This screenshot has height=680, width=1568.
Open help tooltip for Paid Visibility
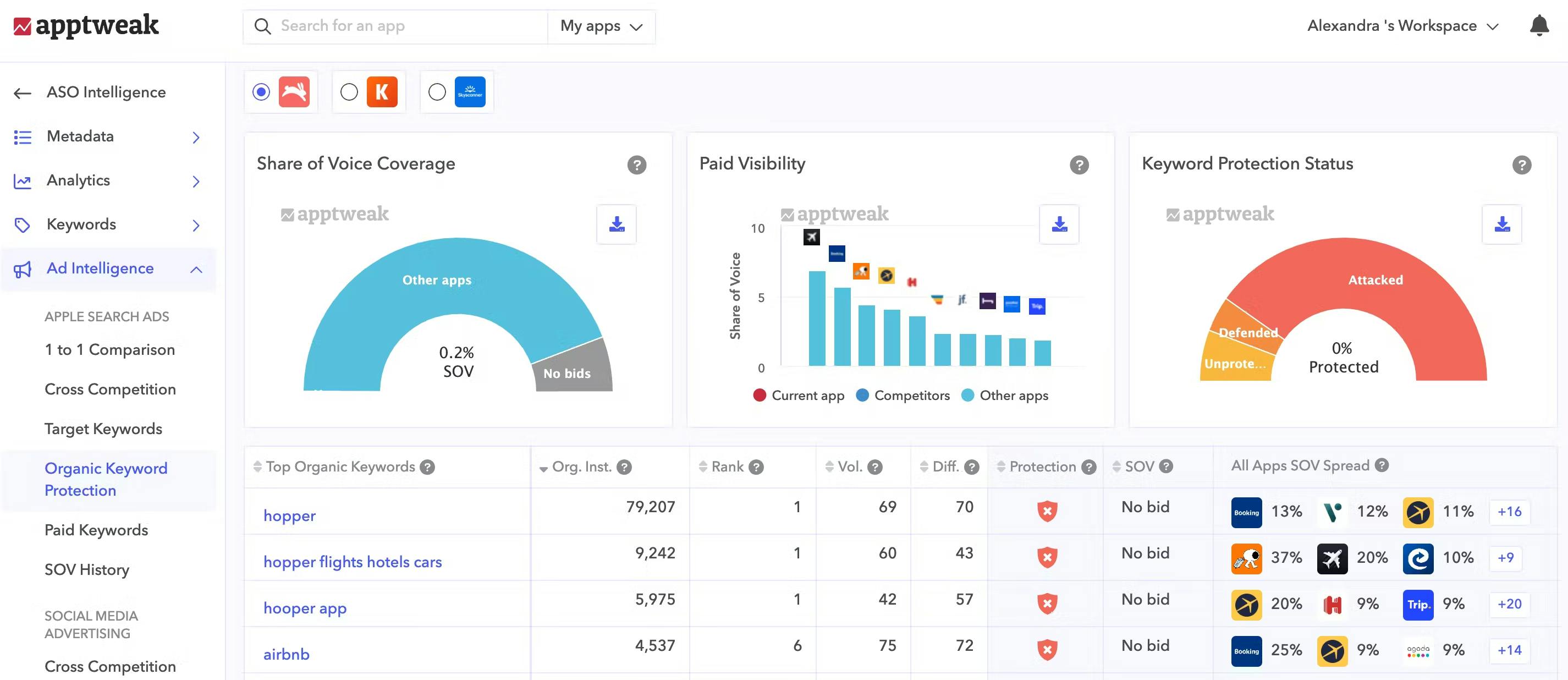point(1079,165)
